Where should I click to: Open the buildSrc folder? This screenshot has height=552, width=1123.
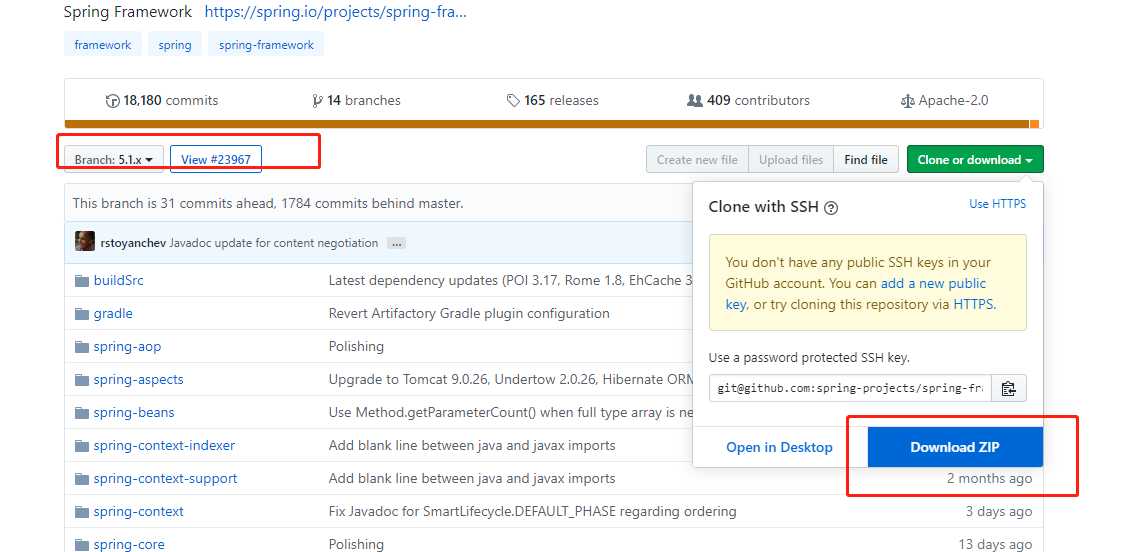click(118, 281)
